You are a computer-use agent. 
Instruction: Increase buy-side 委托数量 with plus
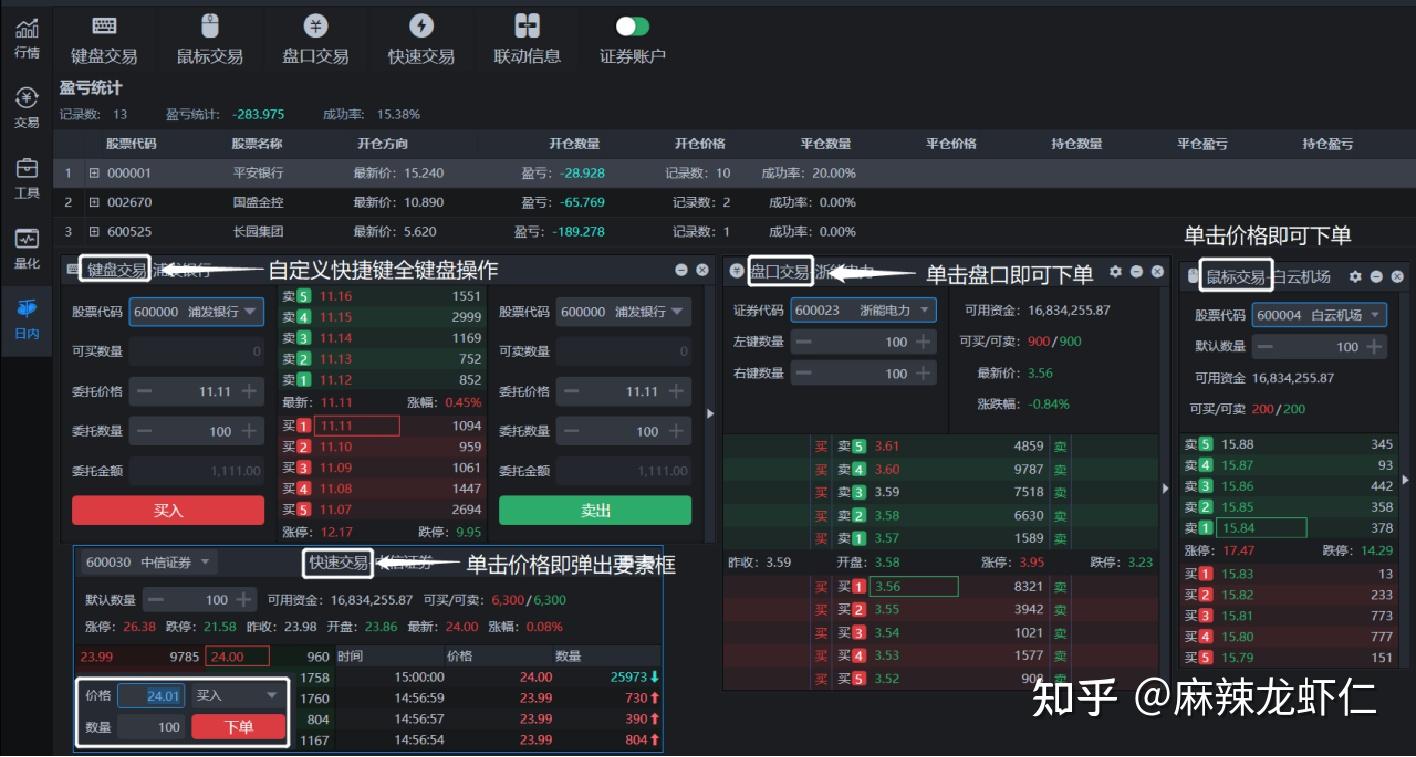pos(249,431)
